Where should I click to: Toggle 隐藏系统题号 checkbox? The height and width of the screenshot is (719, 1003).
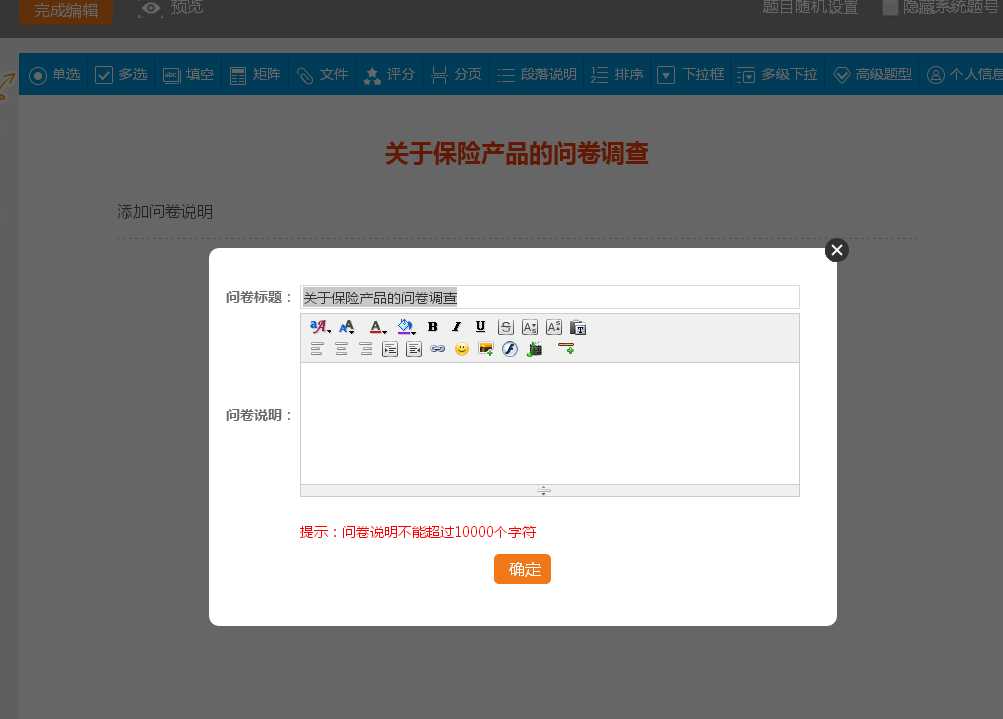tap(890, 8)
